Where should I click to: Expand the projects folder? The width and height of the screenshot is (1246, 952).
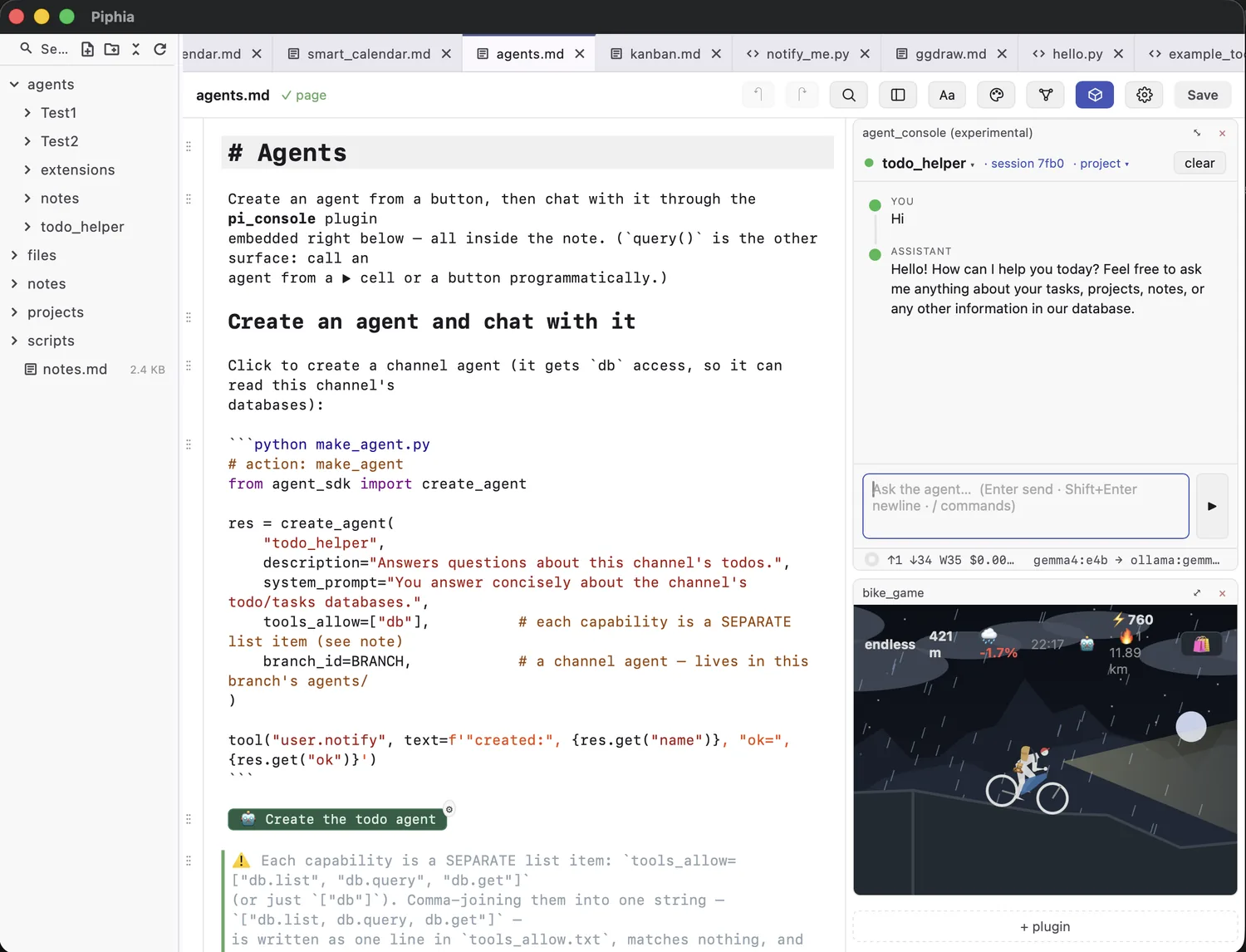point(14,312)
